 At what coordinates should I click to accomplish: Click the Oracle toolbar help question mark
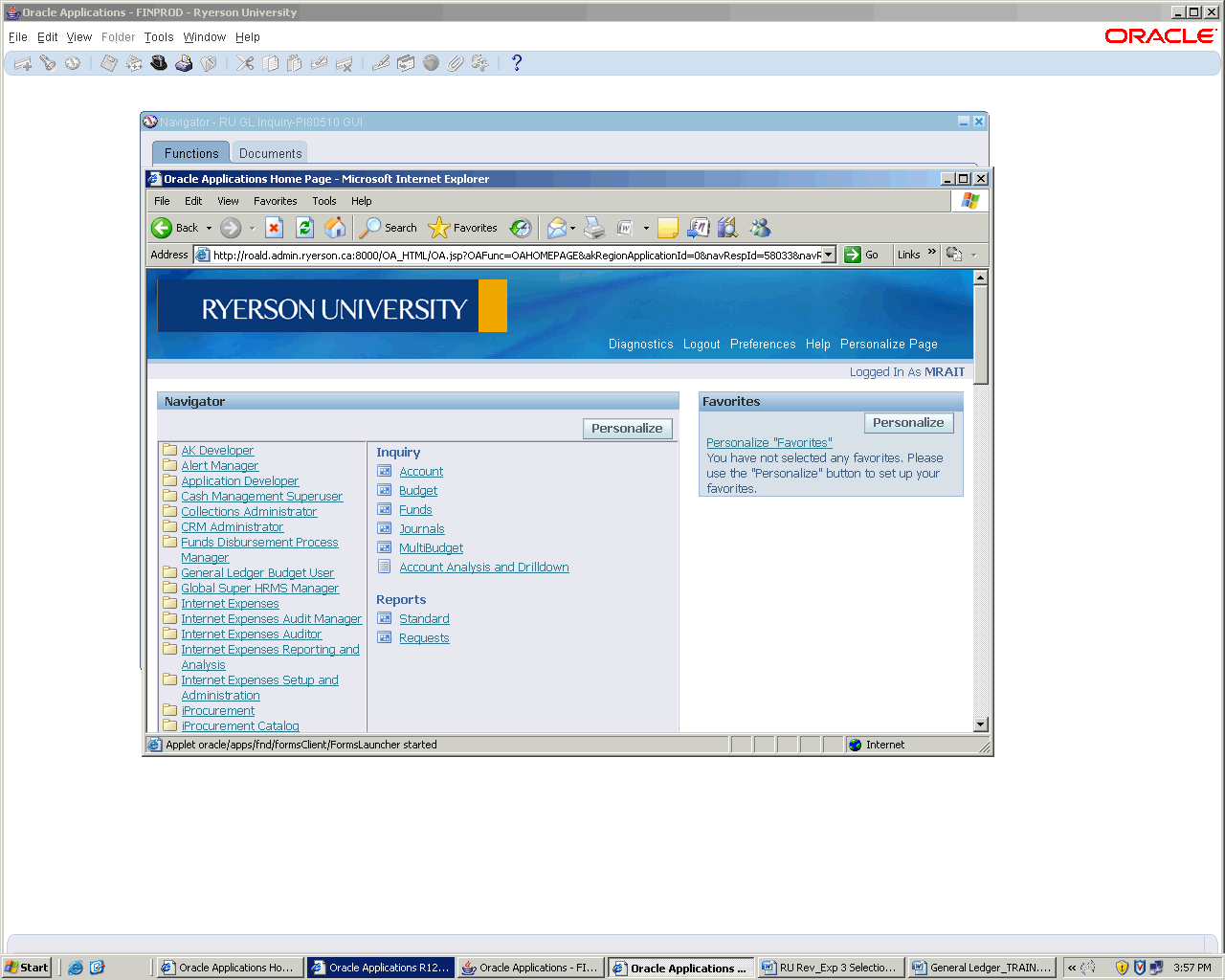pyautogui.click(x=517, y=63)
